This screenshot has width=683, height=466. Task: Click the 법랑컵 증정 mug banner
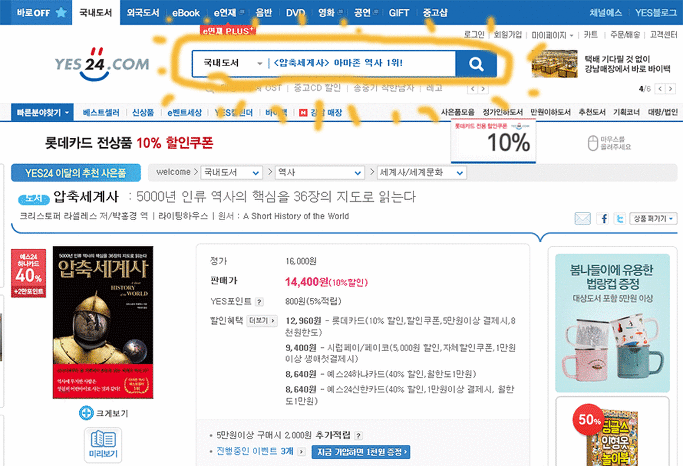[612, 323]
